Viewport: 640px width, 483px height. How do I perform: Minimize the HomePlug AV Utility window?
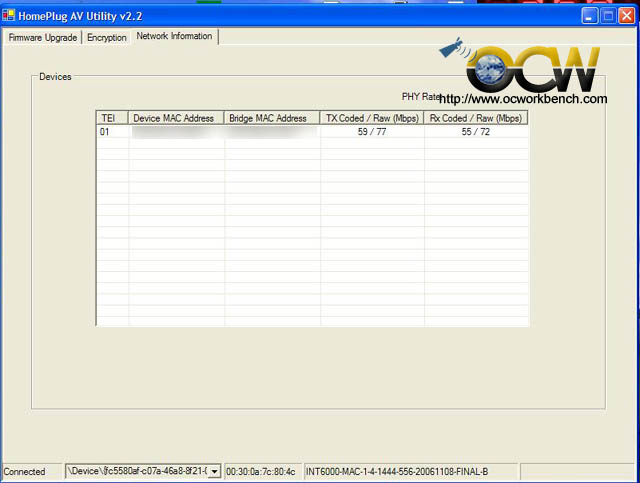click(x=589, y=16)
